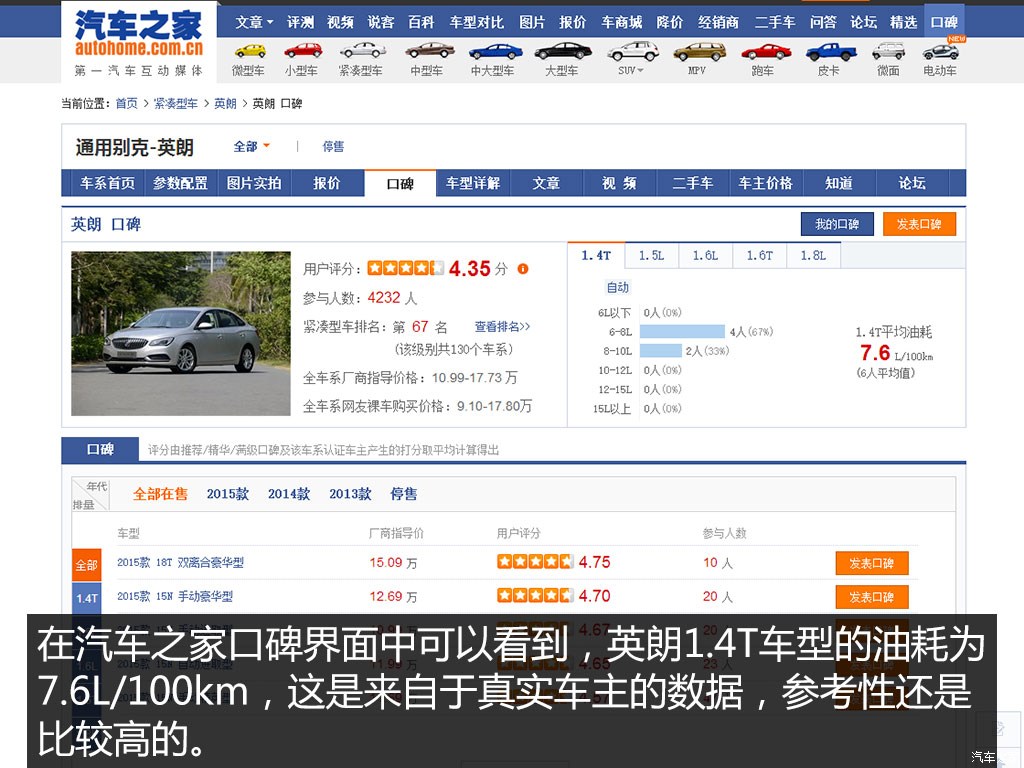Click the orange 发表口碑 button in header
The width and height of the screenshot is (1024, 768).
(x=919, y=224)
